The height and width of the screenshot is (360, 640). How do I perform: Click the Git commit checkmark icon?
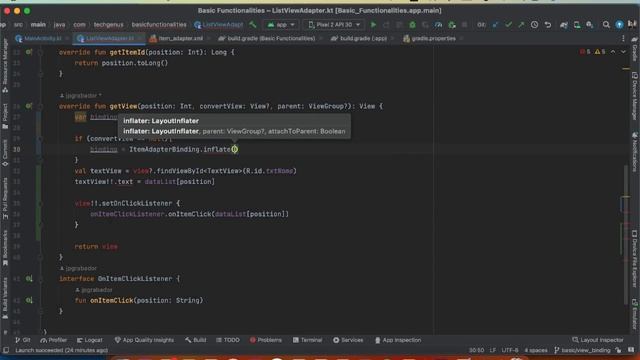coord(508,25)
